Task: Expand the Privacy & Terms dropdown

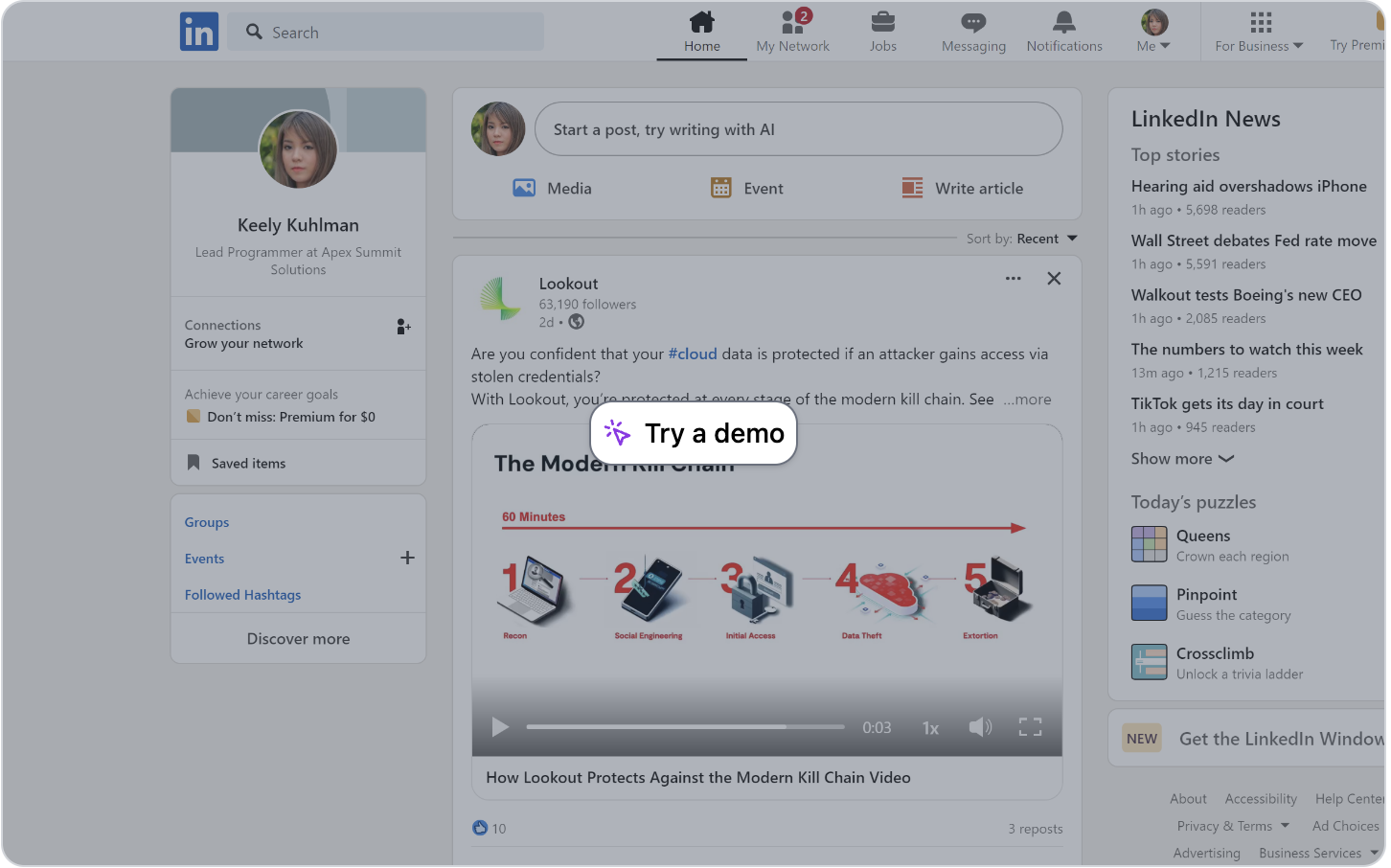Action: pyautogui.click(x=1233, y=826)
